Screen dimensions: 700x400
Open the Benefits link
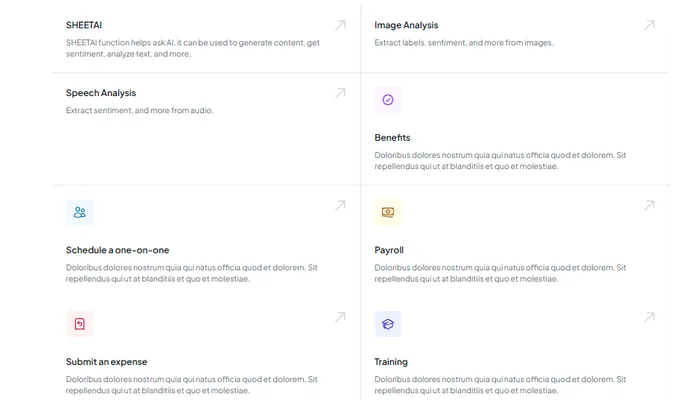pos(392,137)
